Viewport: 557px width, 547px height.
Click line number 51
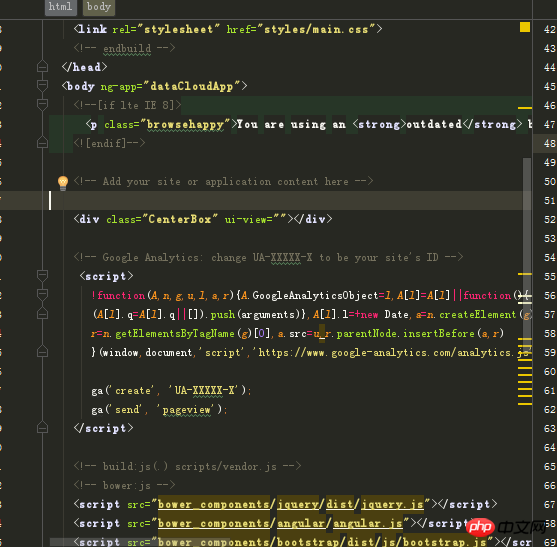tap(549, 200)
